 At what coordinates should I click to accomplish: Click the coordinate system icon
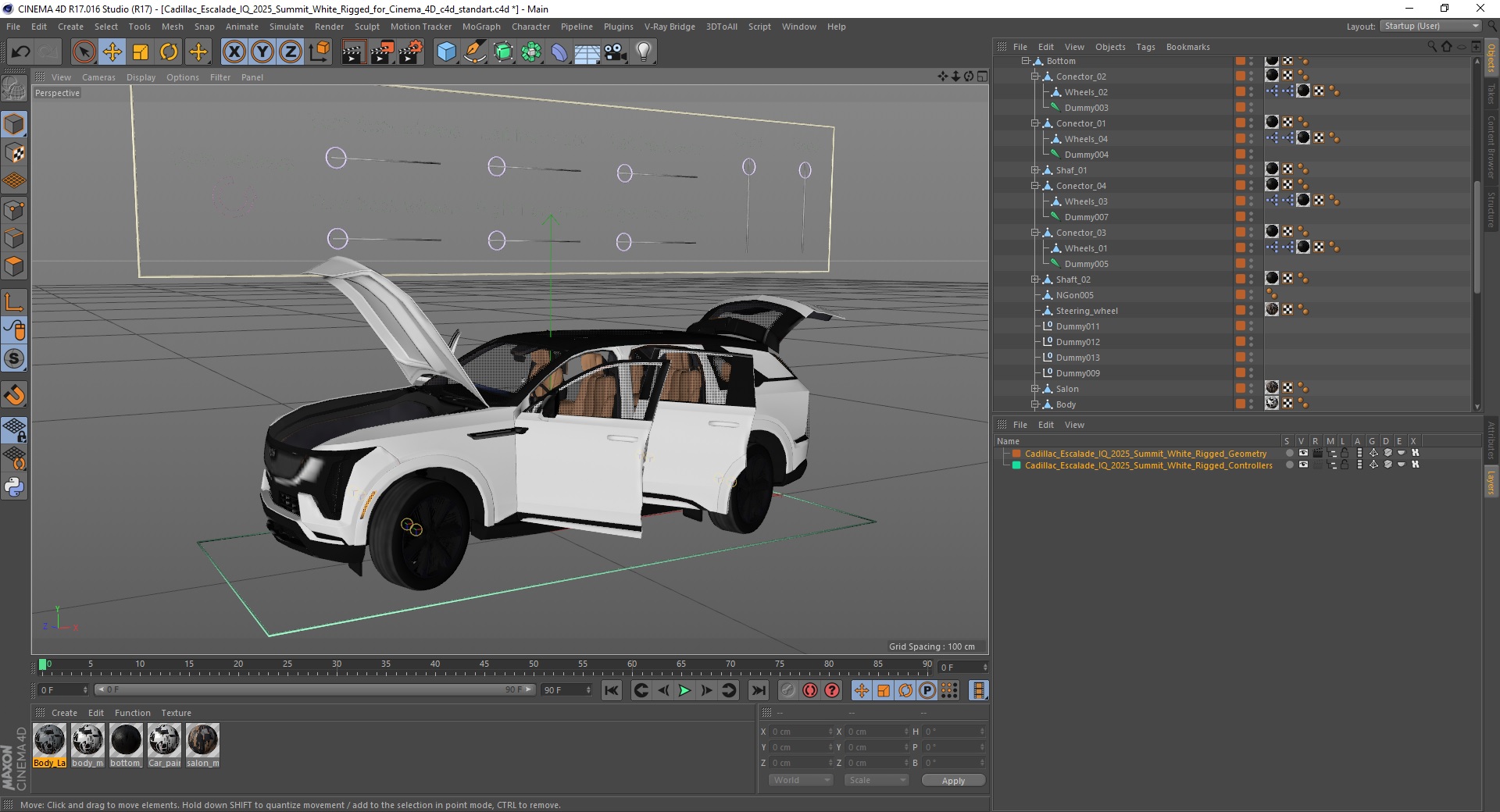coord(320,52)
